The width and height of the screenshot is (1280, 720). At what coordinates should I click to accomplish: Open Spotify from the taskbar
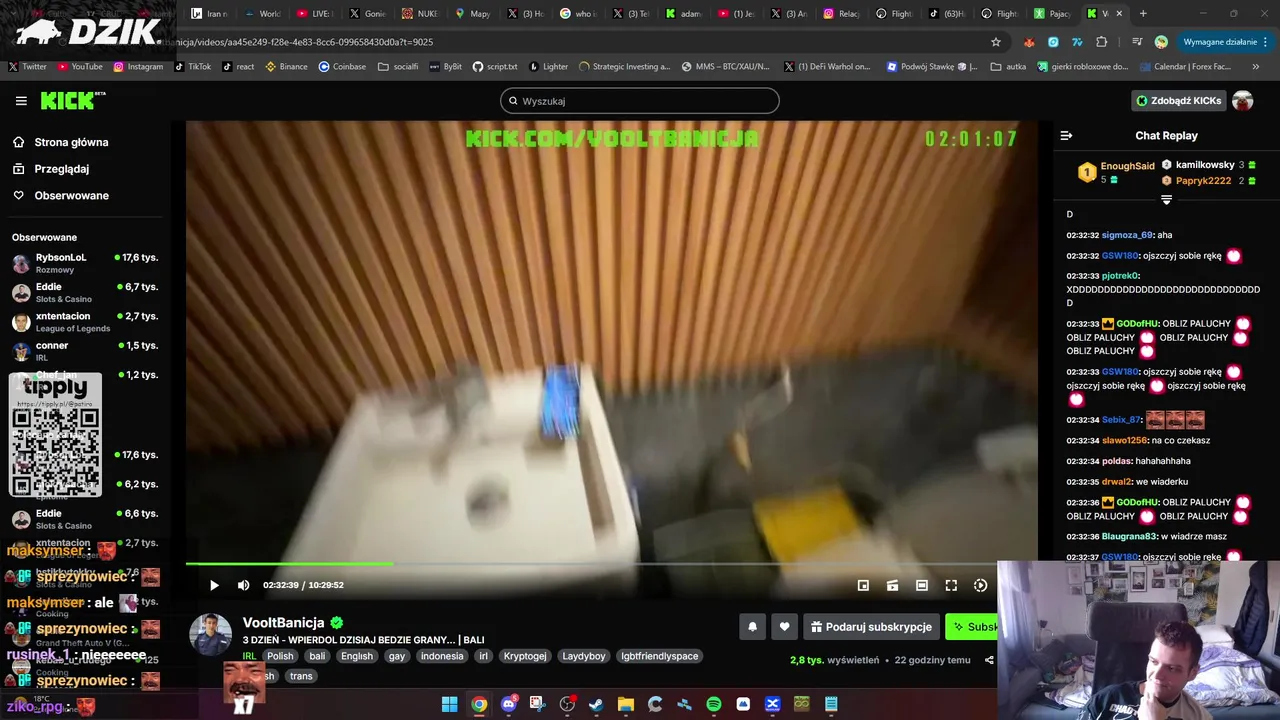pyautogui.click(x=714, y=704)
